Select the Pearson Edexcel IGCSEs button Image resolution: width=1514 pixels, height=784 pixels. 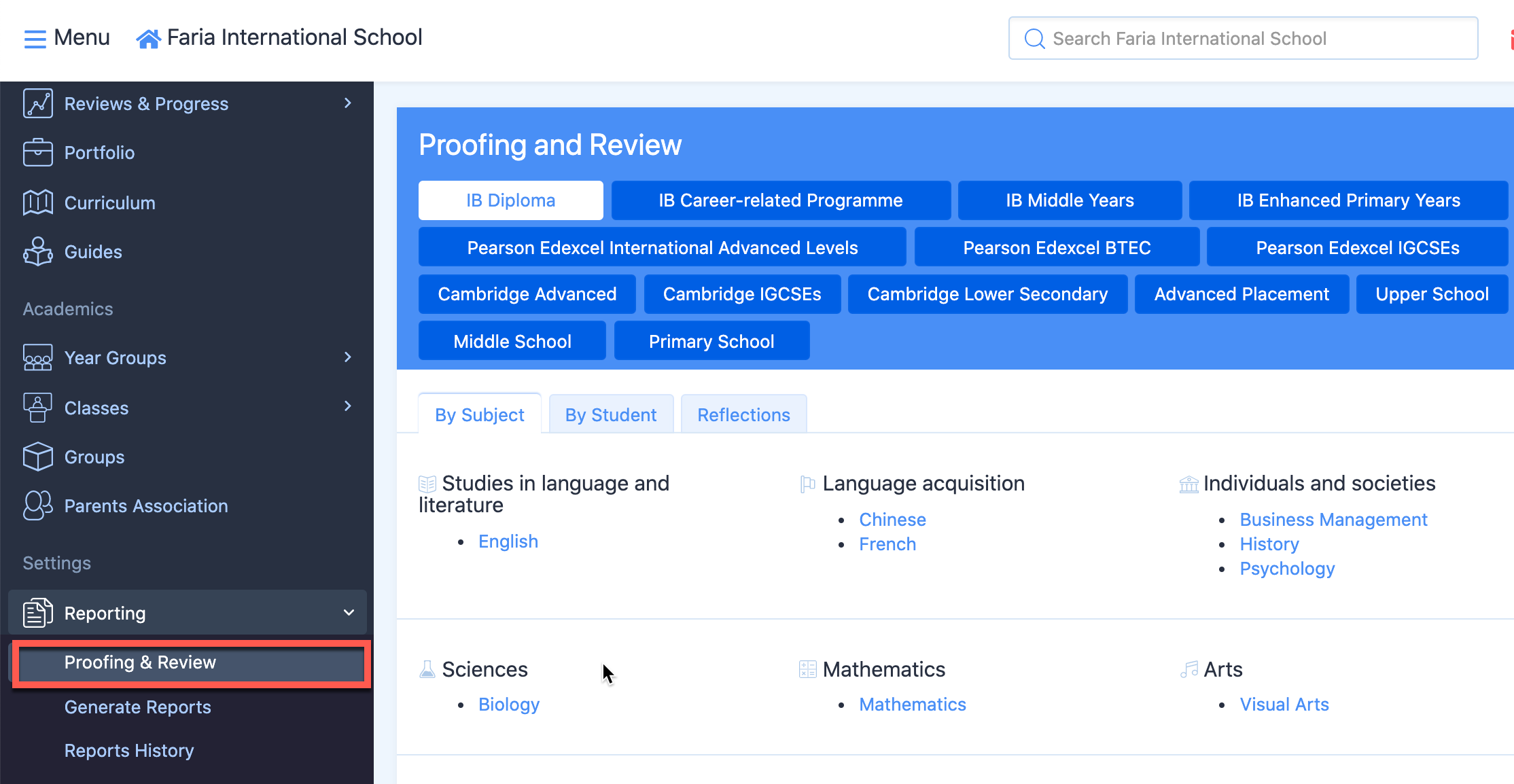[x=1358, y=247]
